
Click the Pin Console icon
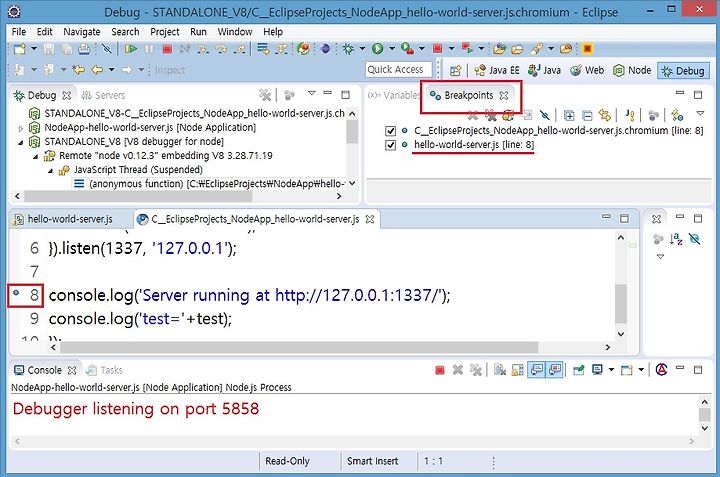click(x=579, y=370)
